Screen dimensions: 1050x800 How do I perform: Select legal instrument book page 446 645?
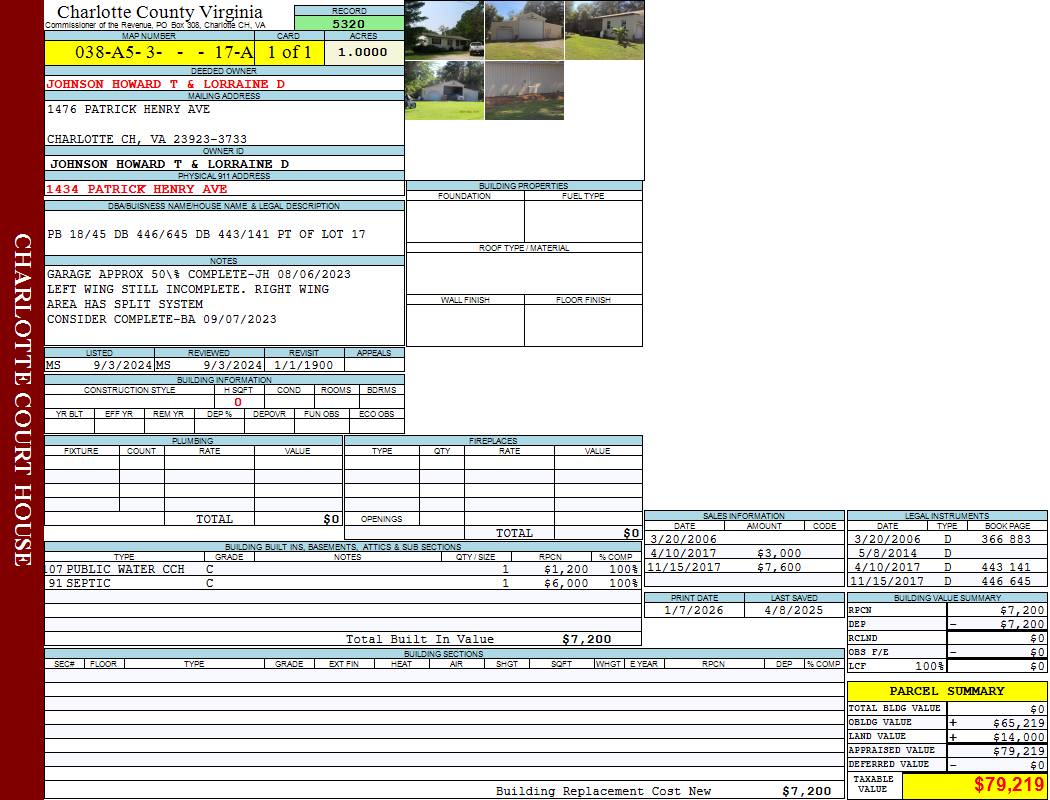click(1005, 581)
